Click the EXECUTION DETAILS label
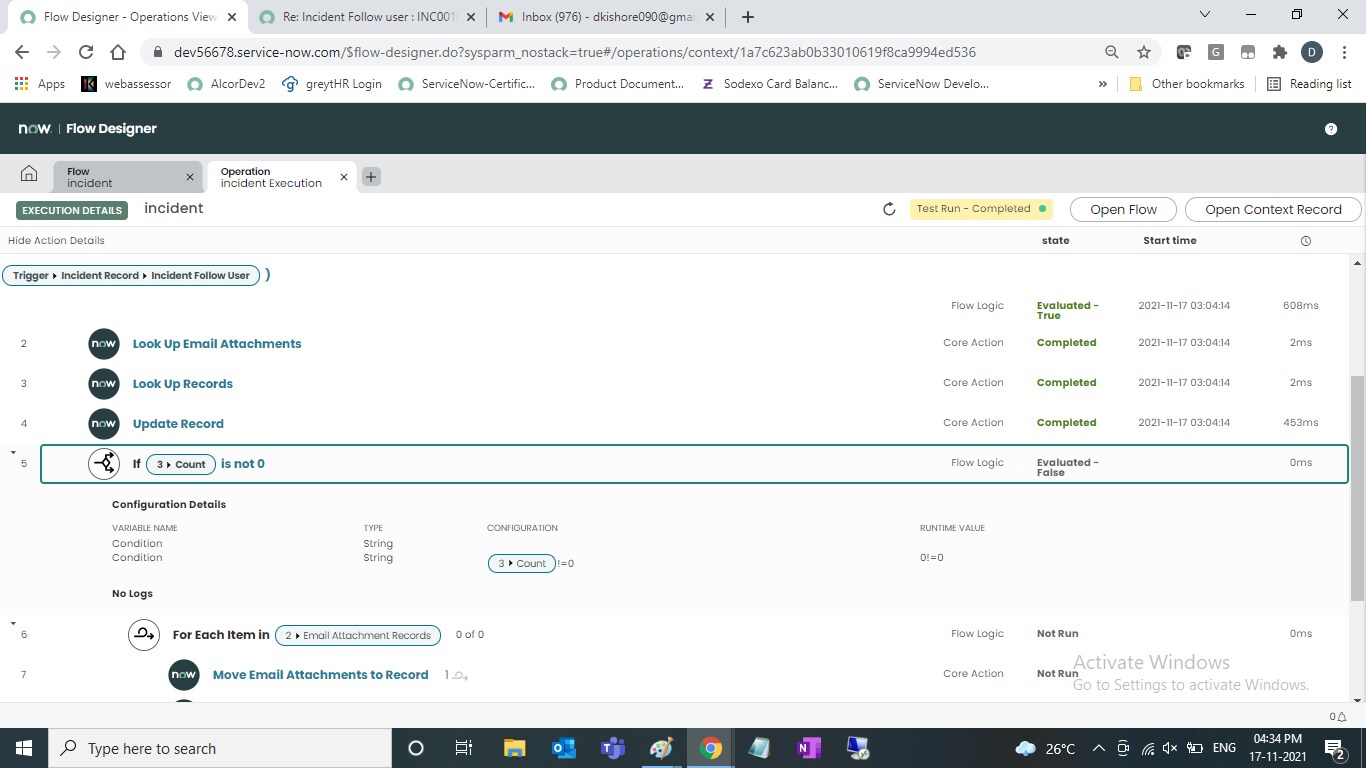This screenshot has height=768, width=1366. [72, 210]
